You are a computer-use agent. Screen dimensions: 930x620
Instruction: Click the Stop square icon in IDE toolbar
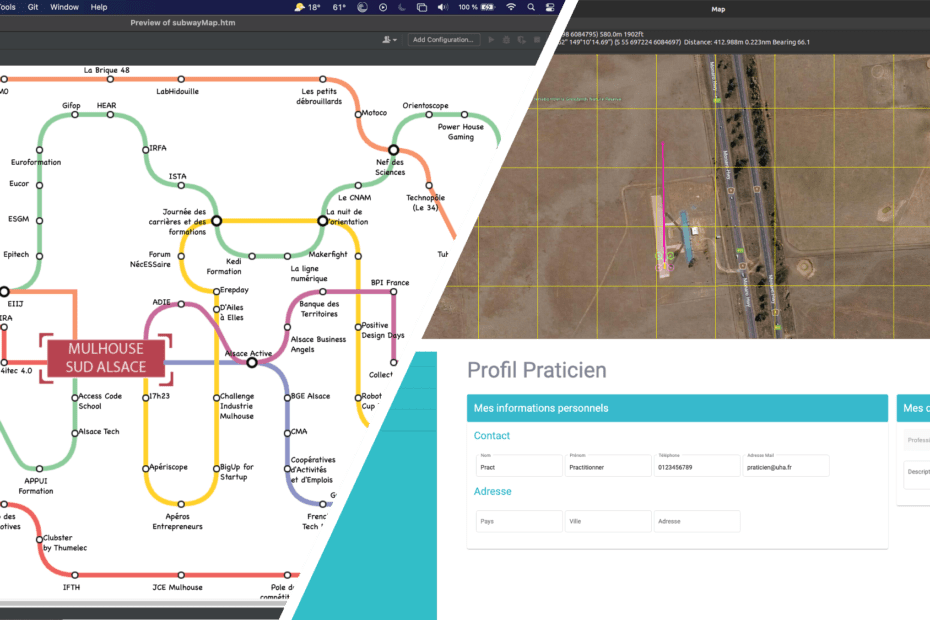point(537,40)
